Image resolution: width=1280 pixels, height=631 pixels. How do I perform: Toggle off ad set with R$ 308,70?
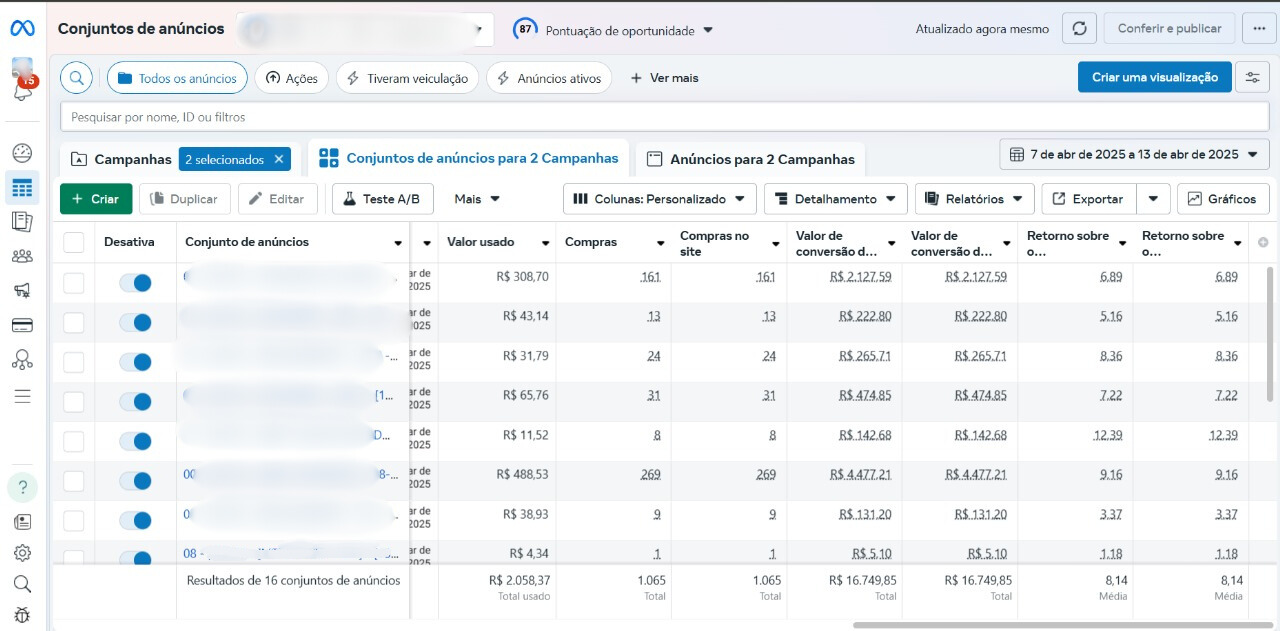tap(135, 283)
